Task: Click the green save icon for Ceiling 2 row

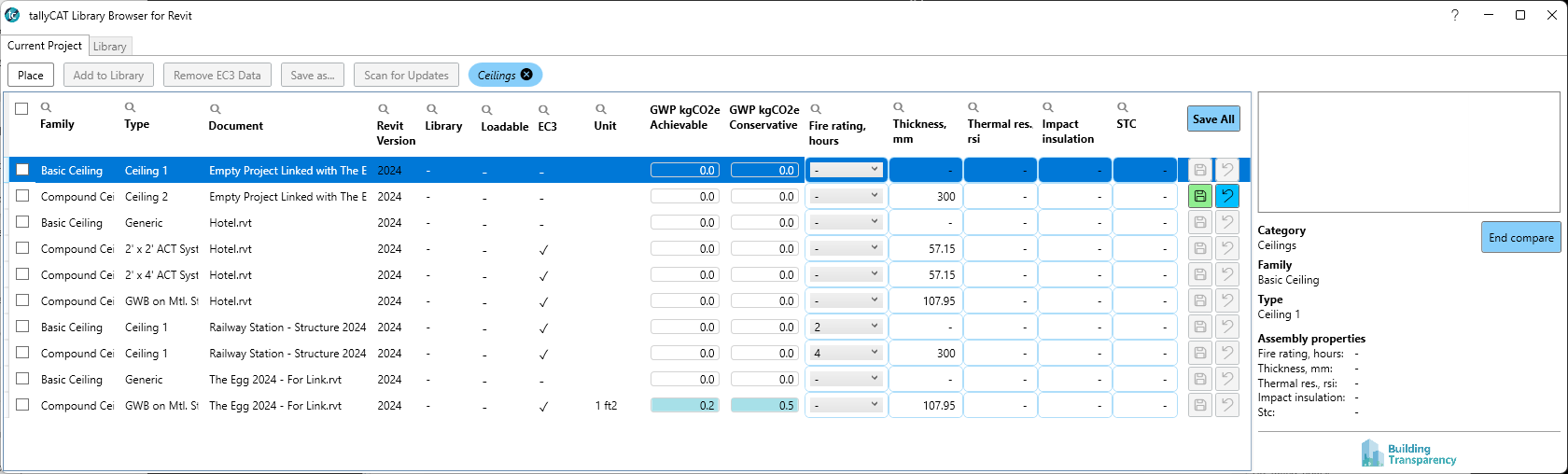Action: coord(1200,196)
